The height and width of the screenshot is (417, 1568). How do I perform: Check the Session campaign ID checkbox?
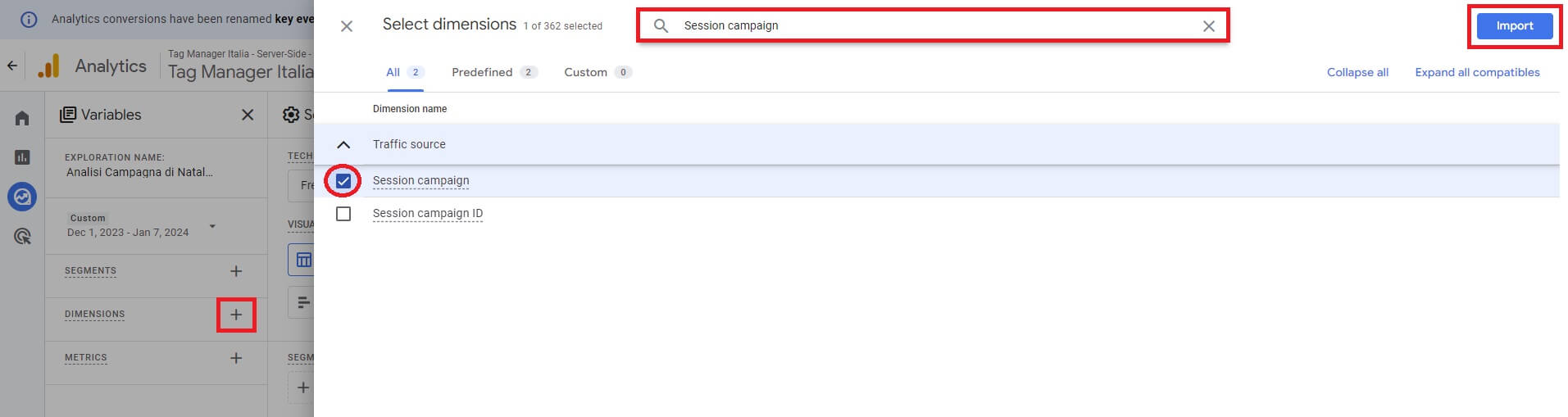(343, 214)
